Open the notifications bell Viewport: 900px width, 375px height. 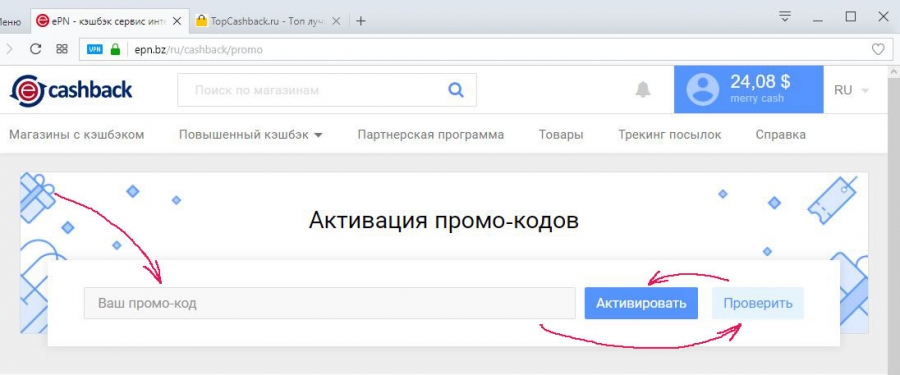click(643, 90)
